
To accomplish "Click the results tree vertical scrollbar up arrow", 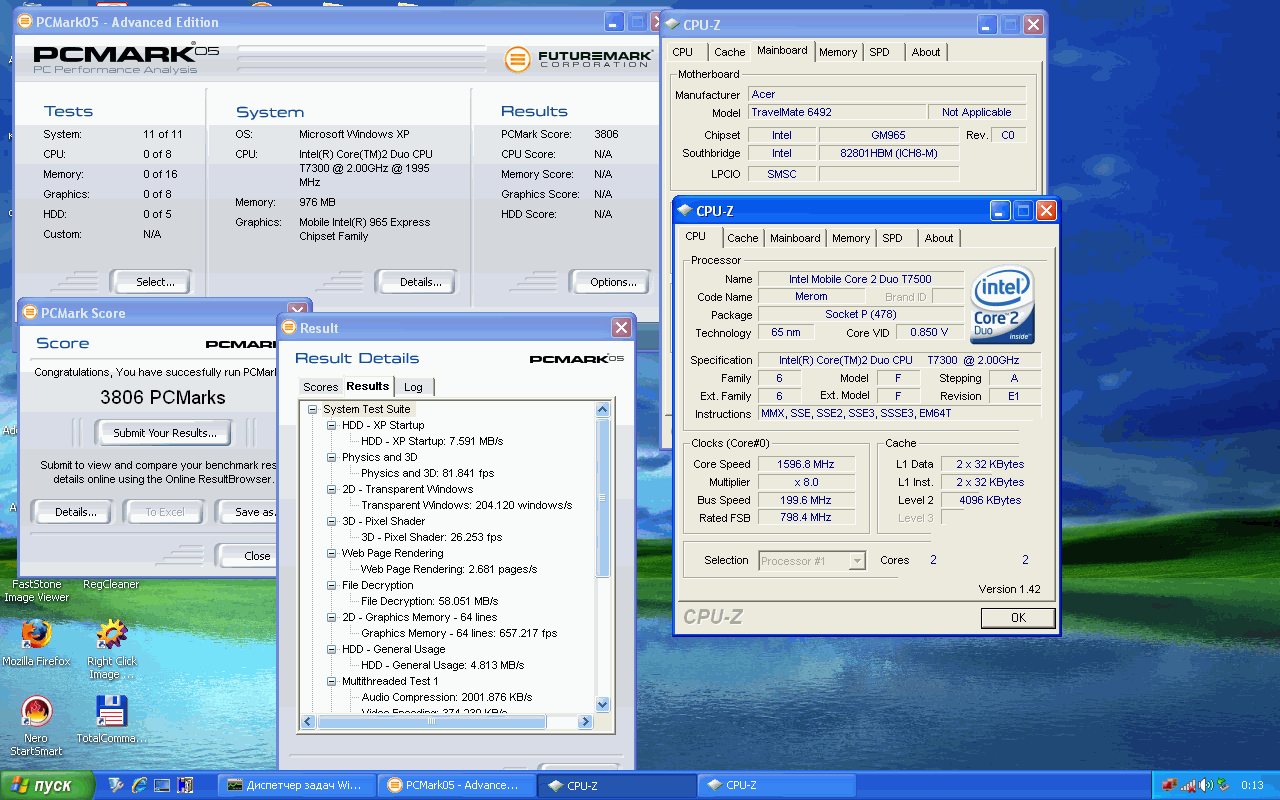I will (602, 409).
